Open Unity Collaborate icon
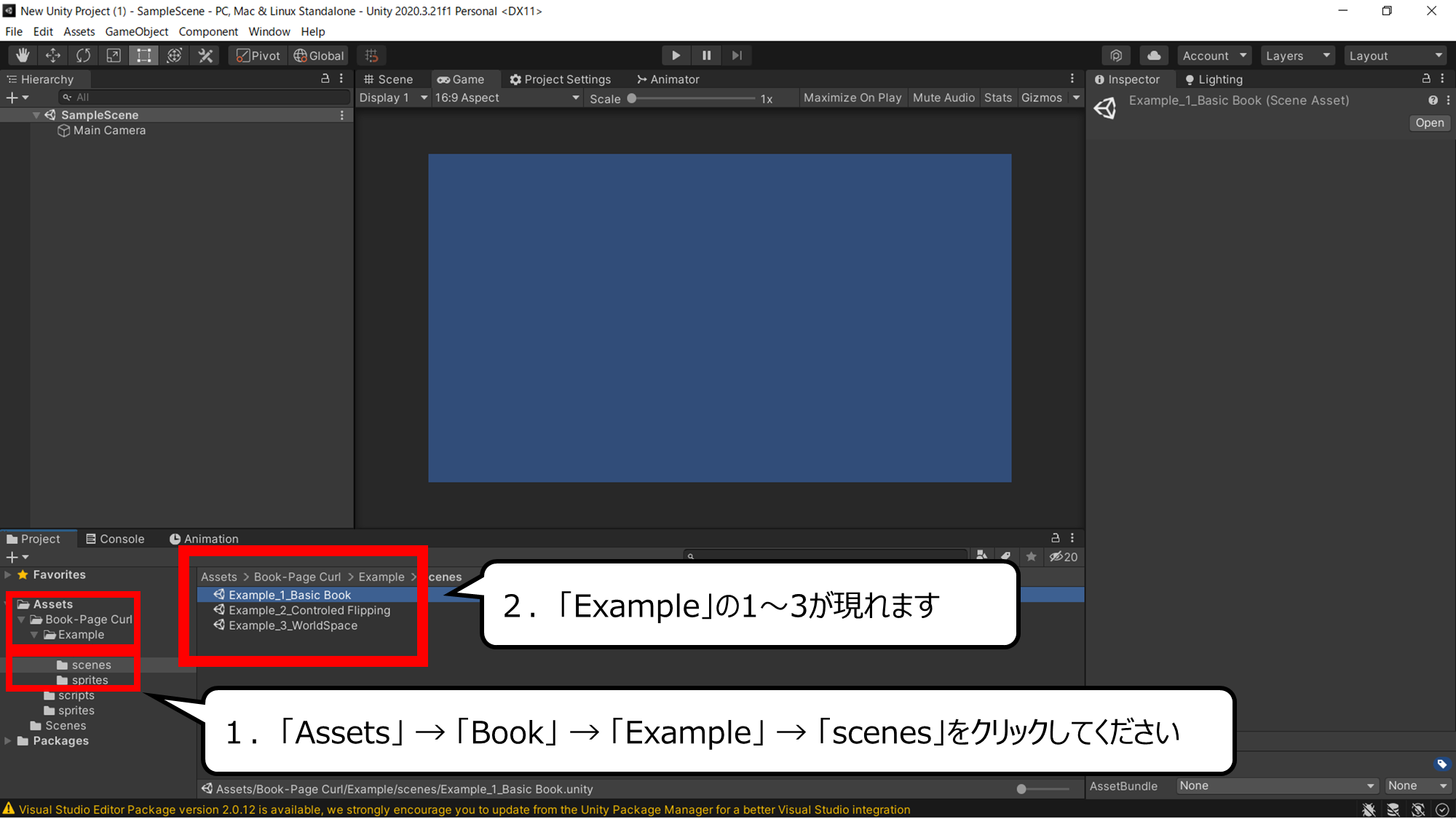The width and height of the screenshot is (1456, 819). click(1116, 55)
